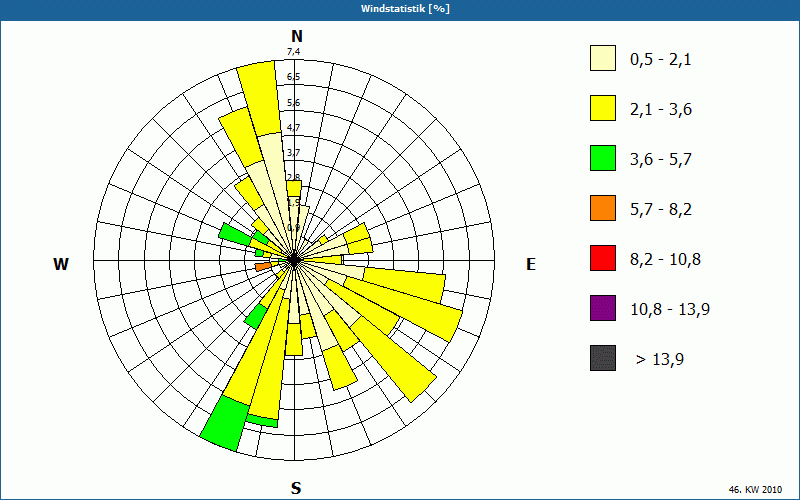Click the '10,8 - 13,9' legend text

tap(670, 310)
